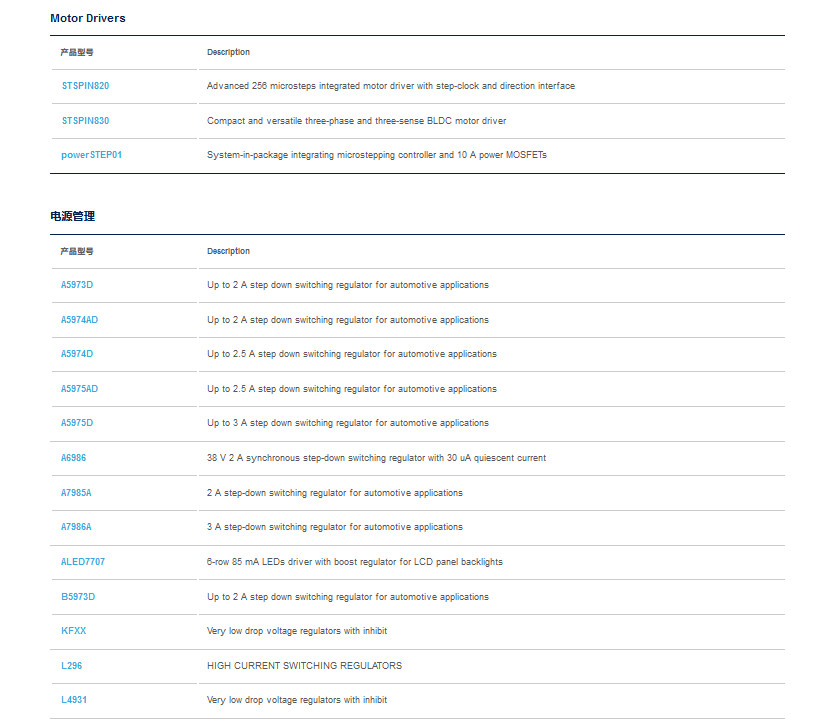Select the A5973D row description text
Screen dimensions: 837x724
pyautogui.click(x=348, y=285)
